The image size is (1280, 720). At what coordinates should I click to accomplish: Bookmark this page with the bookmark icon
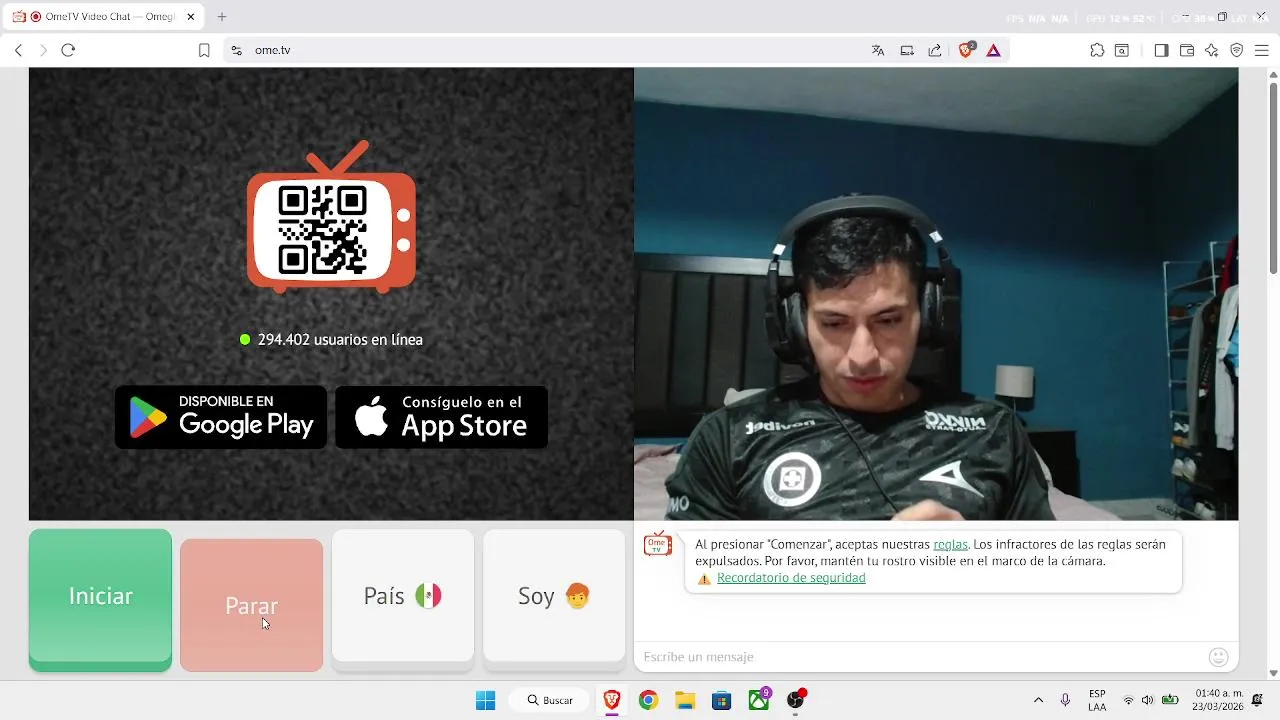[204, 50]
